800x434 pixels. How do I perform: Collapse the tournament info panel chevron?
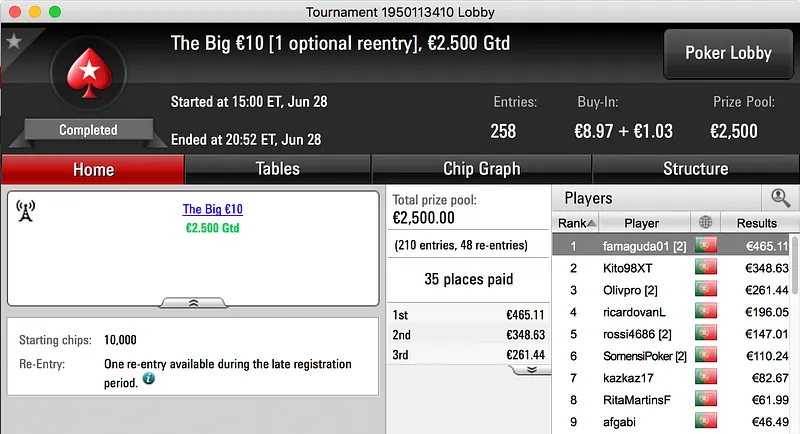pos(193,301)
